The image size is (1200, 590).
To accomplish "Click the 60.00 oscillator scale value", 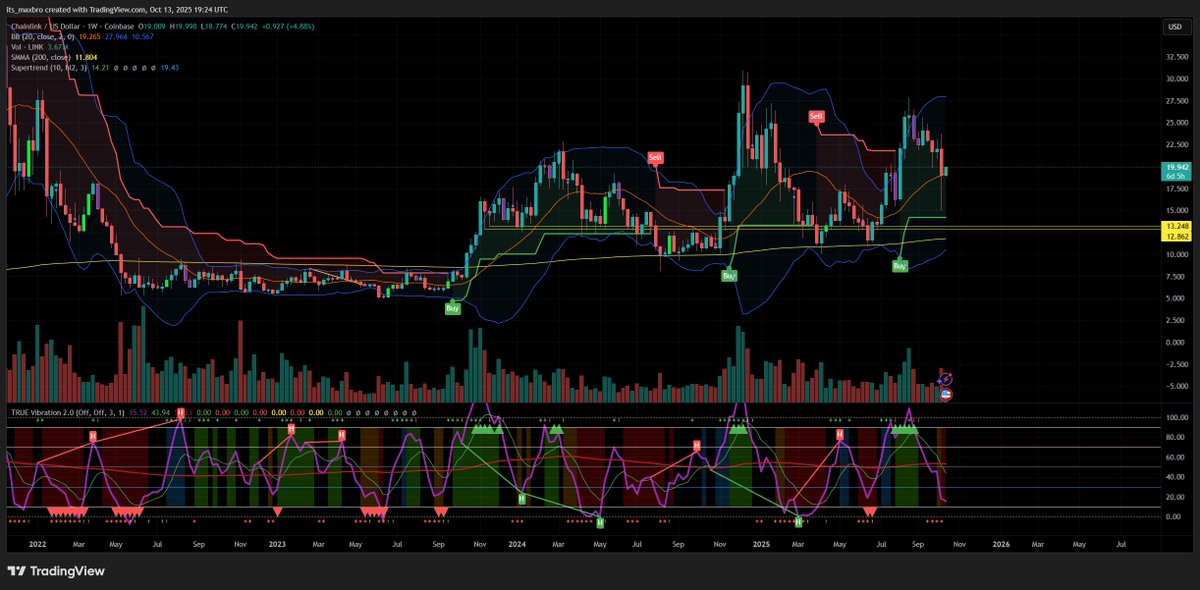I will point(1176,457).
